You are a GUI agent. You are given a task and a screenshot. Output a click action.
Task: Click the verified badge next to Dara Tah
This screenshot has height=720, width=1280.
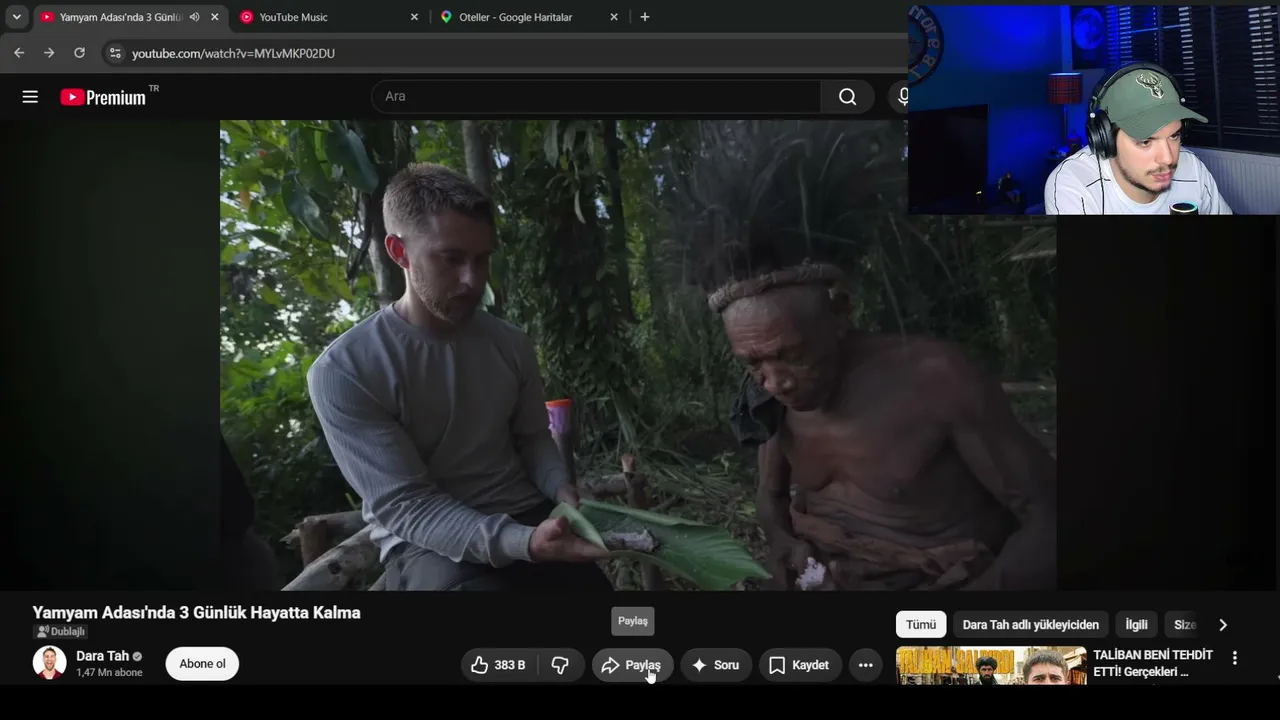pos(138,656)
